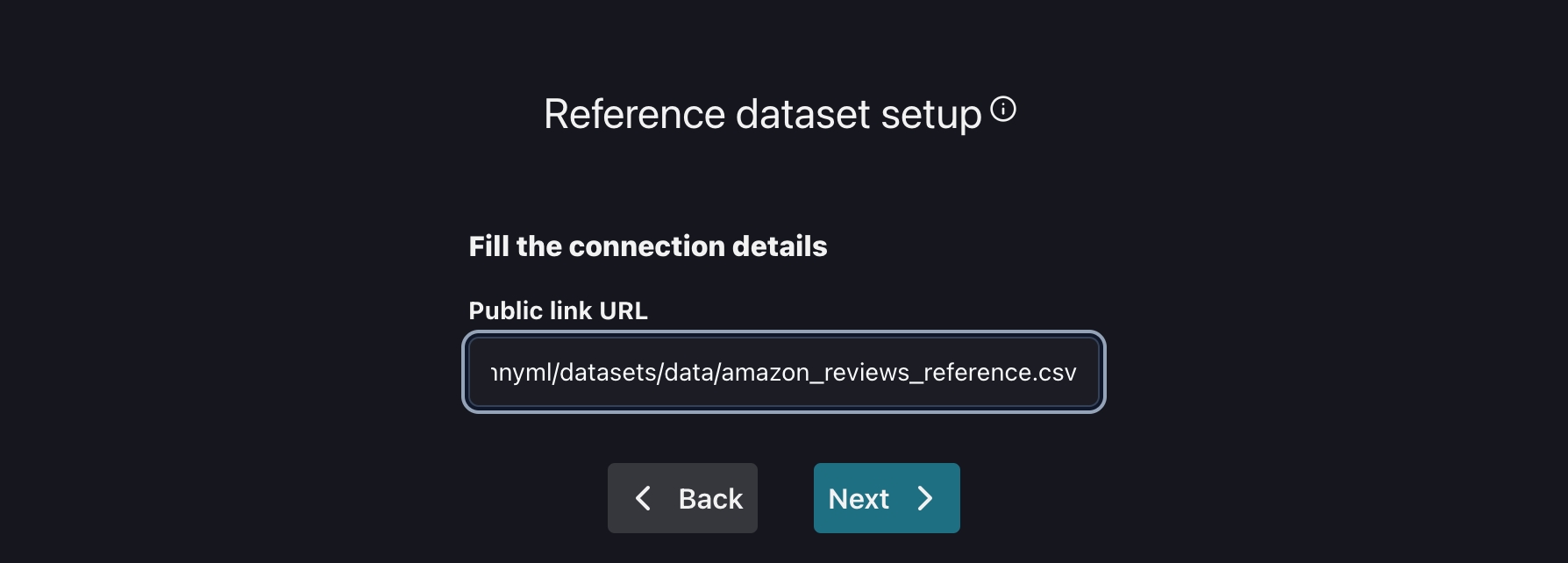Image resolution: width=1568 pixels, height=563 pixels.
Task: Click the left chevron icon on Back
Action: coord(643,498)
